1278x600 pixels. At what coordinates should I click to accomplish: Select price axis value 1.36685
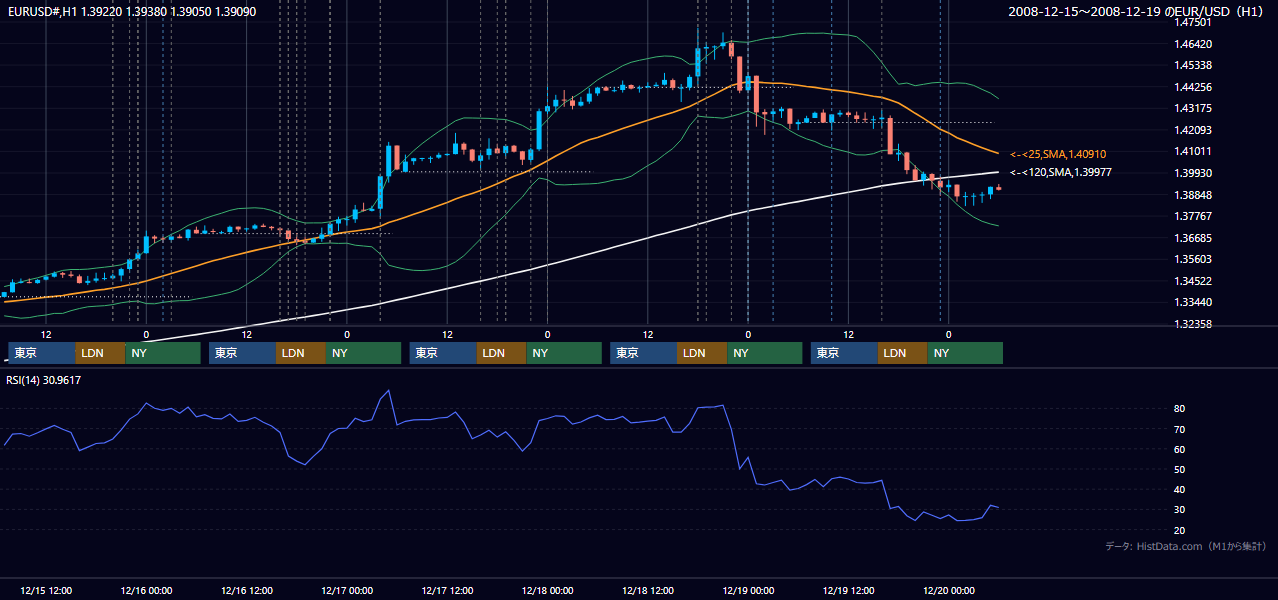coord(1192,238)
